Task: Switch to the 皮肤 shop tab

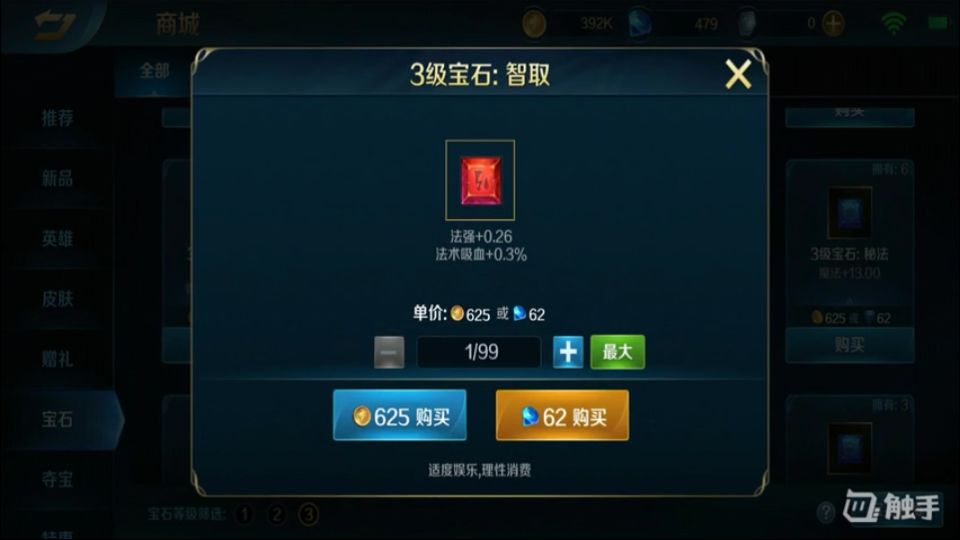Action: 57,299
